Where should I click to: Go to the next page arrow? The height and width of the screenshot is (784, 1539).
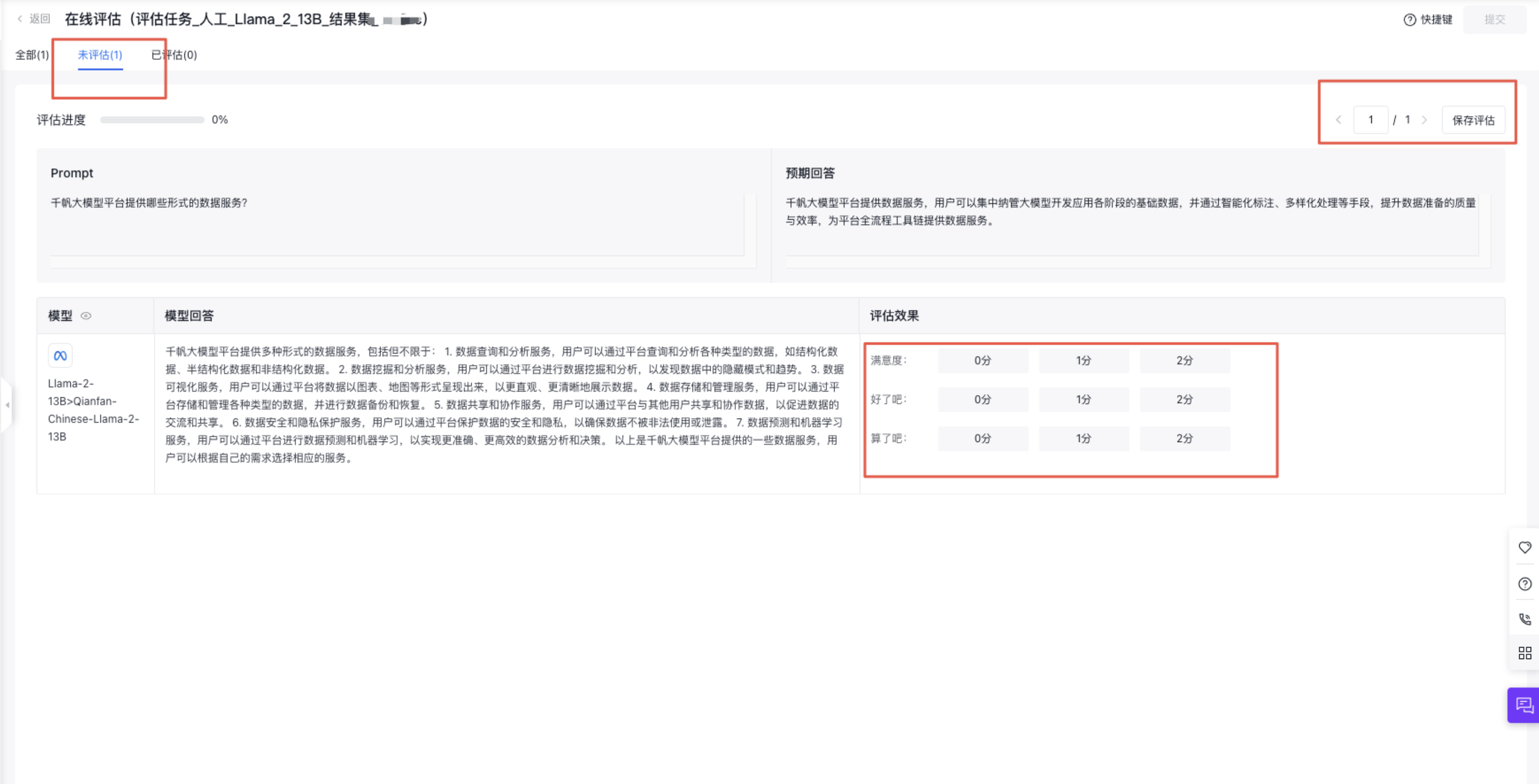click(1424, 120)
